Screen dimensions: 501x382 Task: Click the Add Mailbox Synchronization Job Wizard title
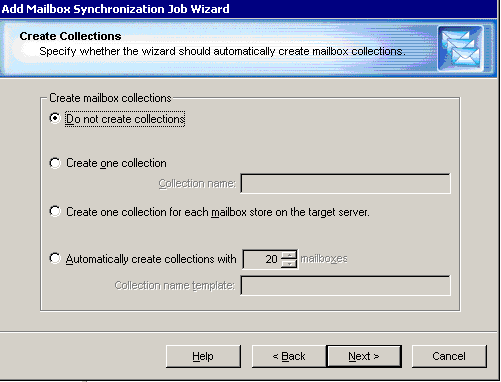pyautogui.click(x=115, y=9)
